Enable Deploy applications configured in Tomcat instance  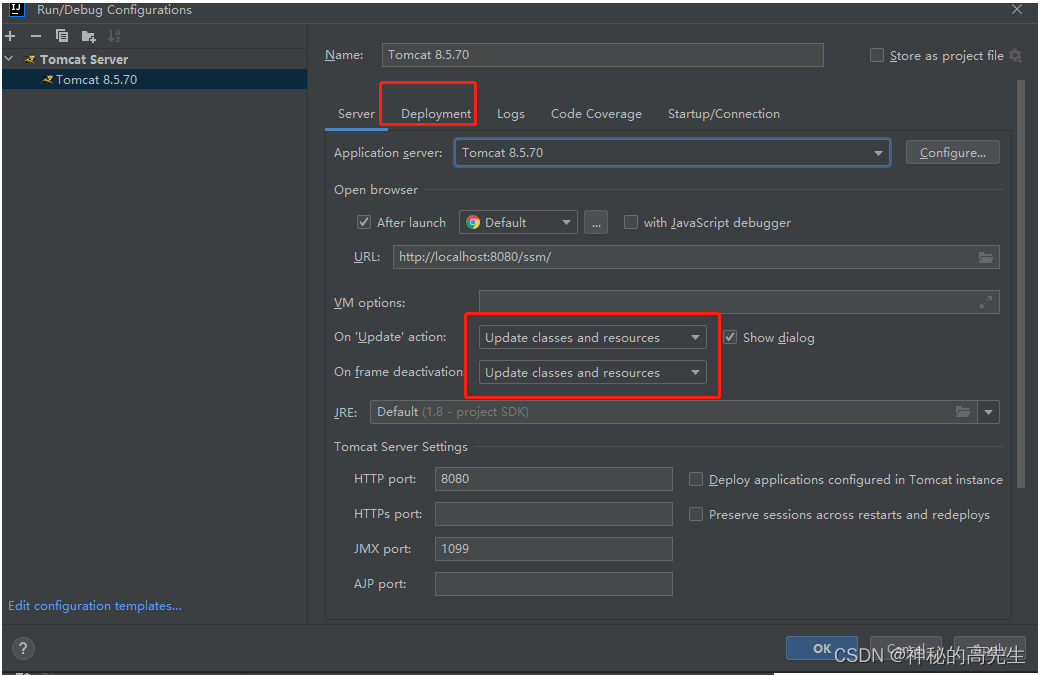[696, 479]
